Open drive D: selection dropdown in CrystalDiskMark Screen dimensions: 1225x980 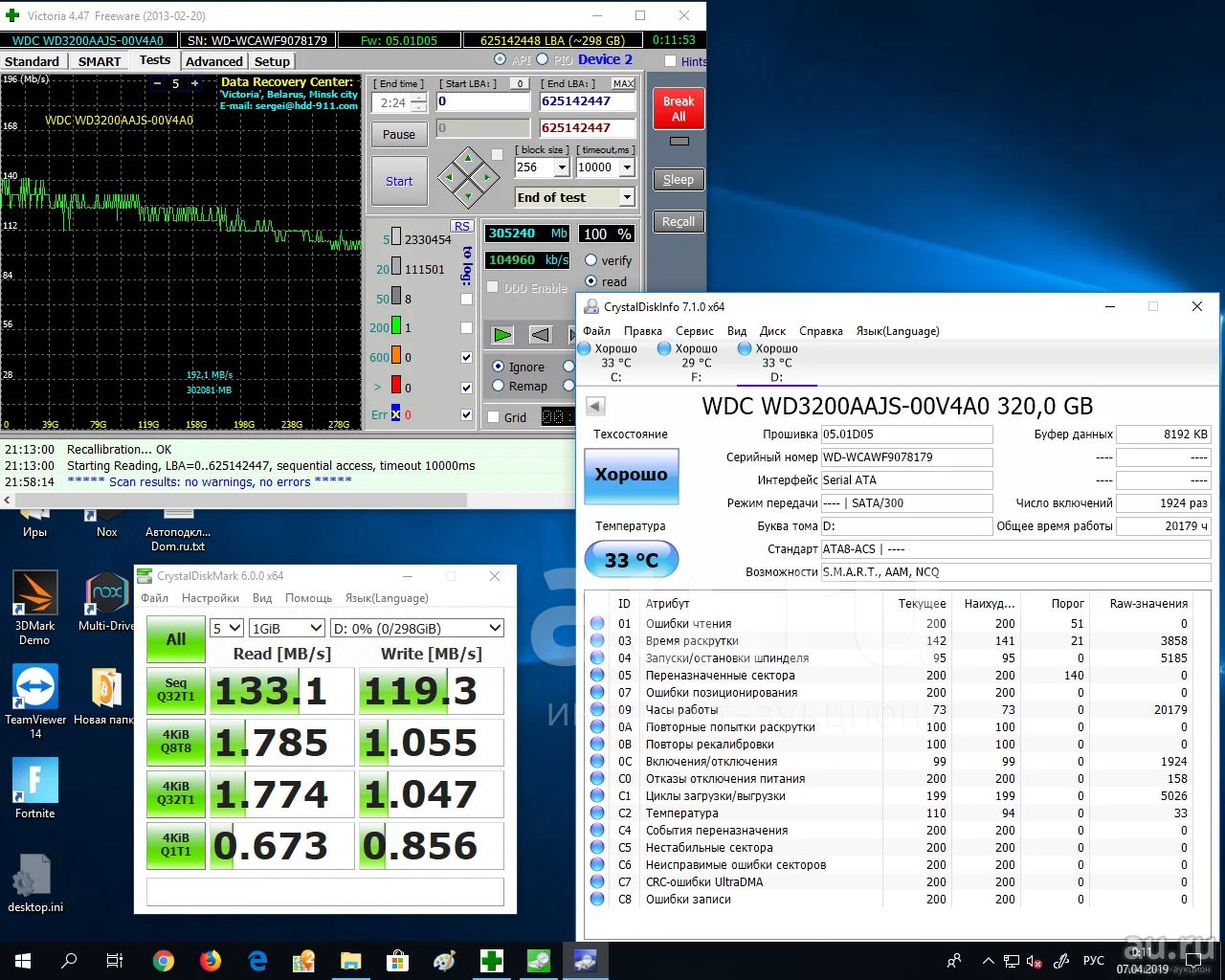pos(416,629)
